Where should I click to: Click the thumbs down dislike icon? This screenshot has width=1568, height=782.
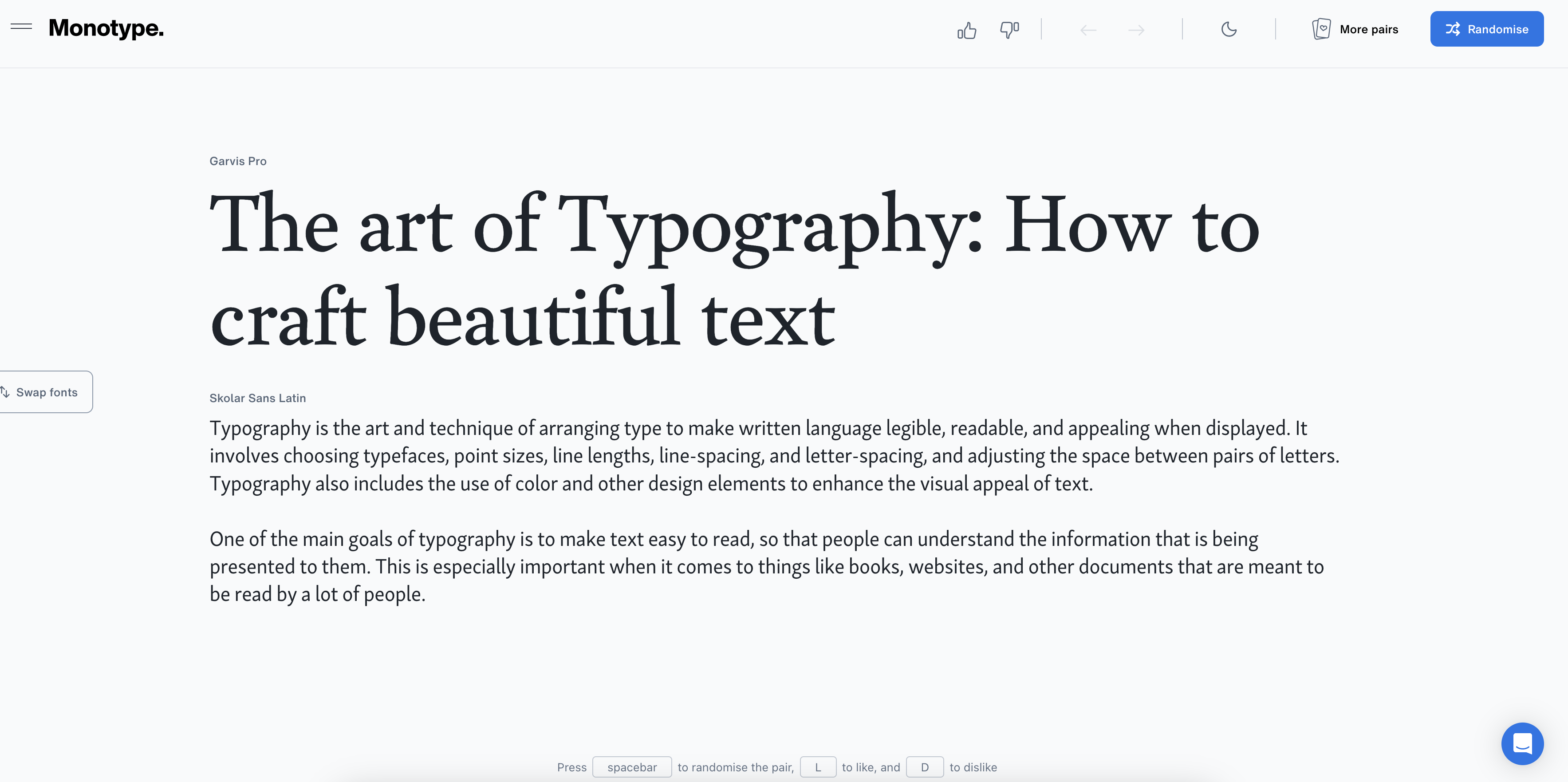1009,30
